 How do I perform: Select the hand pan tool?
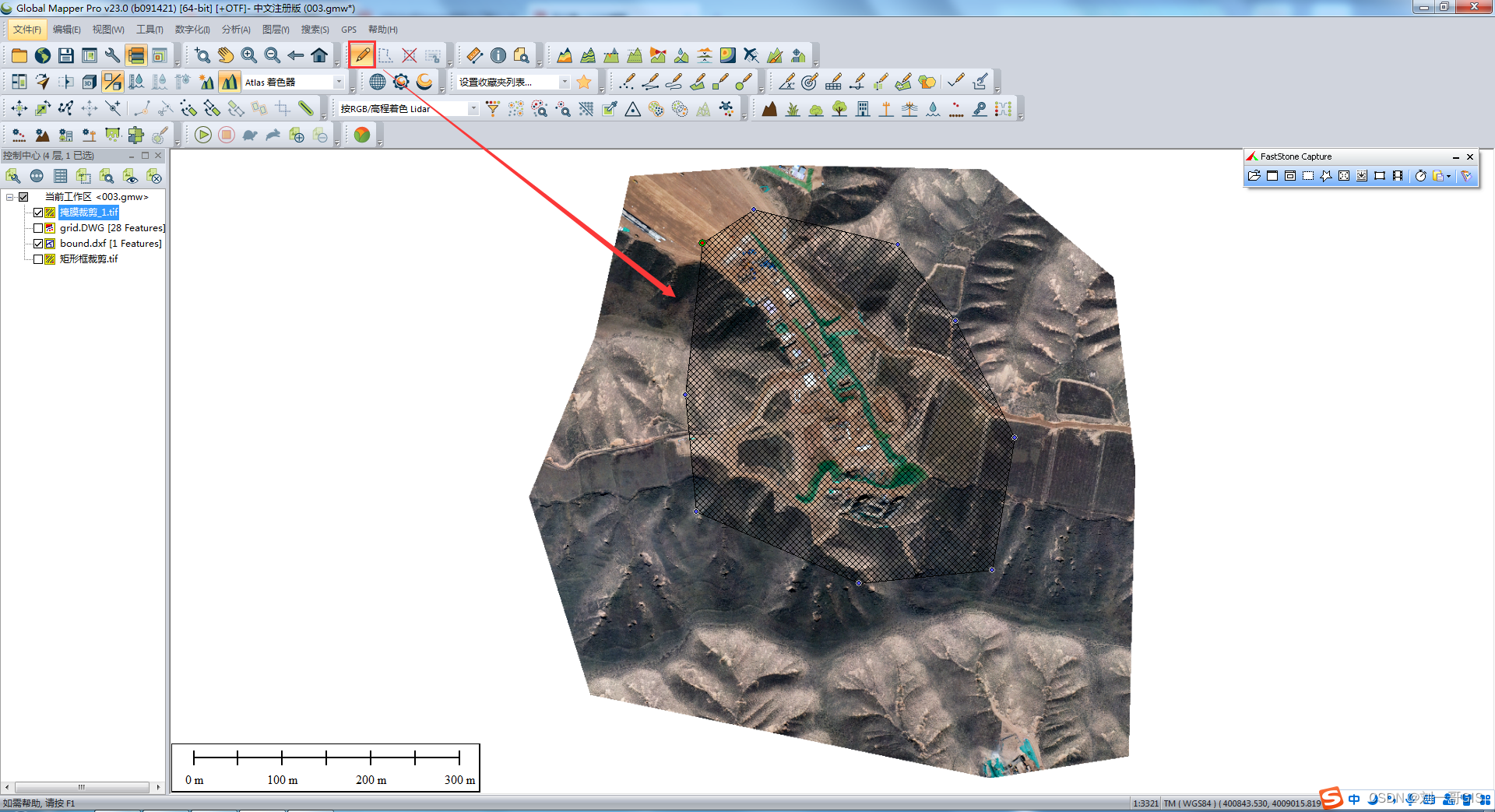coord(226,55)
